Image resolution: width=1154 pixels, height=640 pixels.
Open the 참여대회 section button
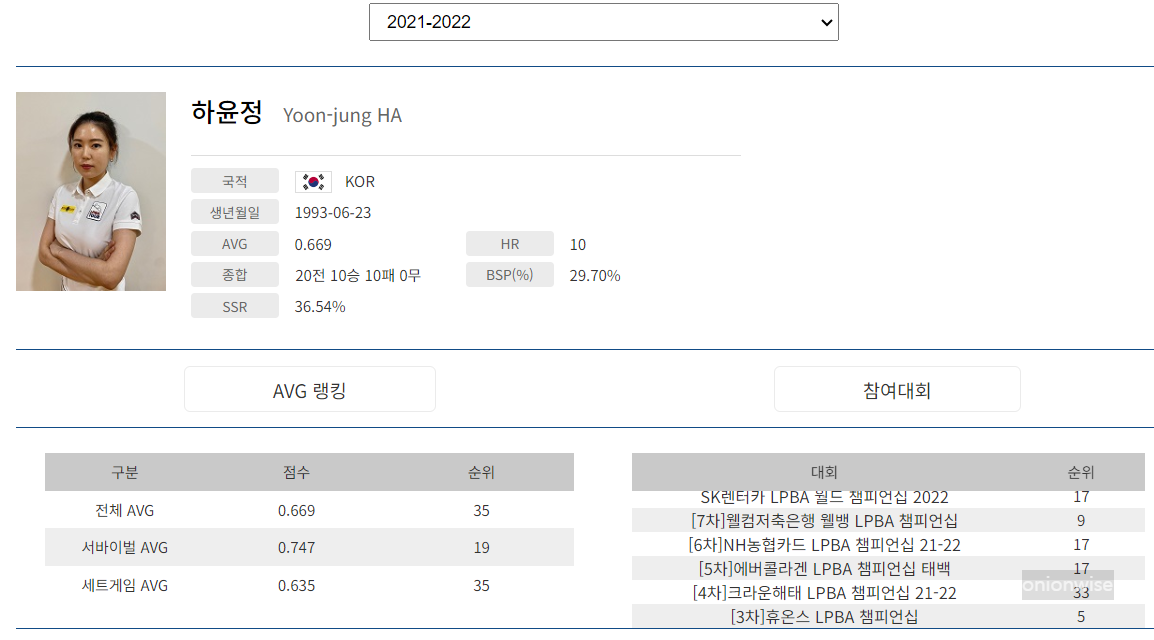click(x=896, y=389)
